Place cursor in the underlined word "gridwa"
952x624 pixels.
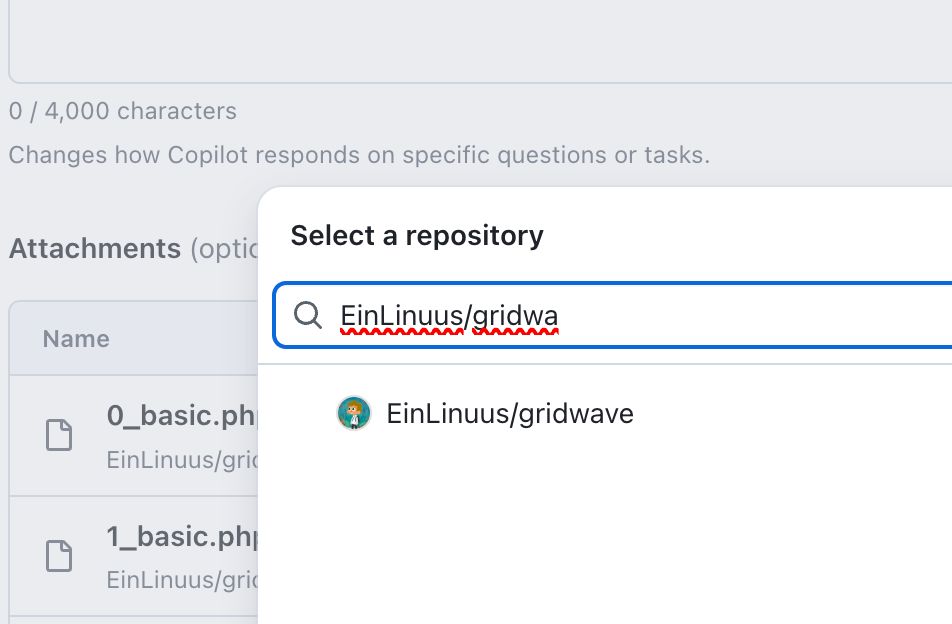pyautogui.click(x=515, y=316)
